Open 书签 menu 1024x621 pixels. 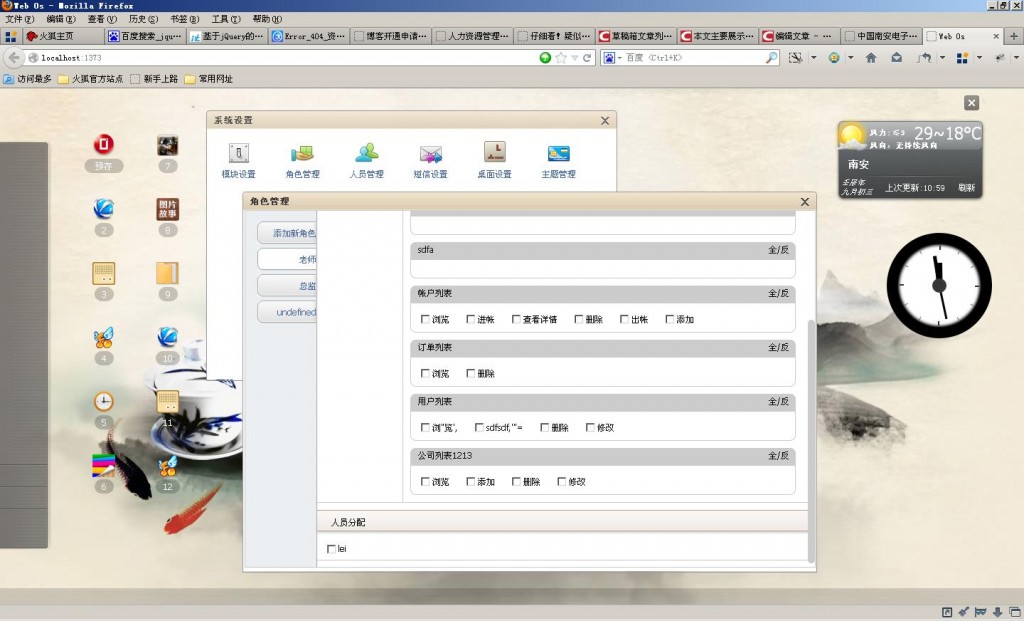(x=185, y=19)
